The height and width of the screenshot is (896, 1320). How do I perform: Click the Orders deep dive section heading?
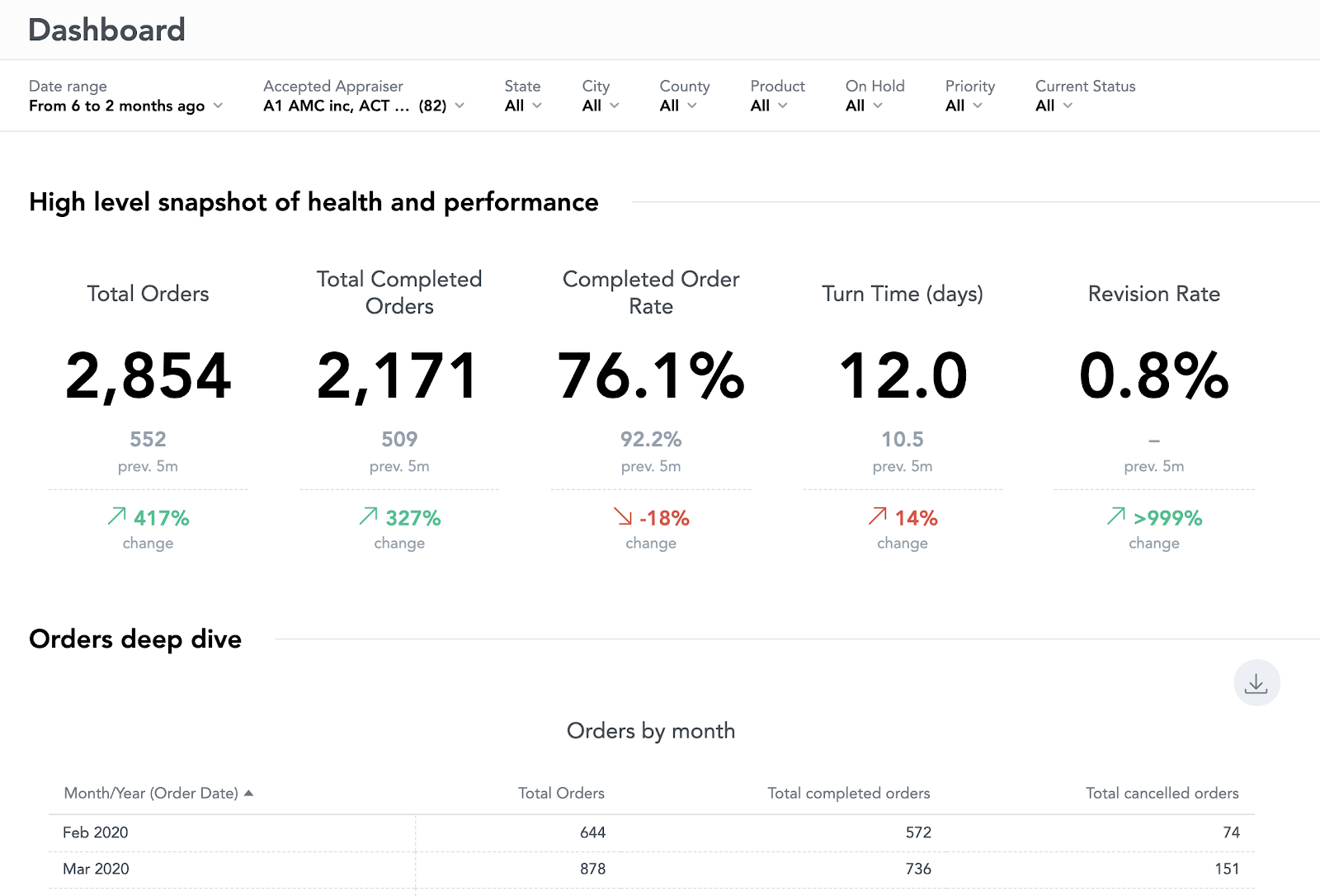134,639
